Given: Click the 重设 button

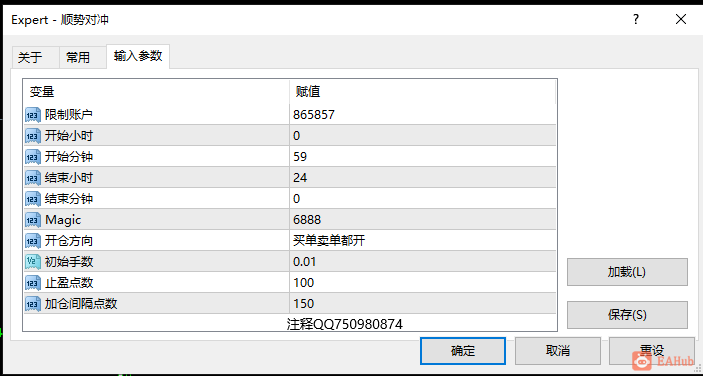Looking at the screenshot, I should coord(652,350).
